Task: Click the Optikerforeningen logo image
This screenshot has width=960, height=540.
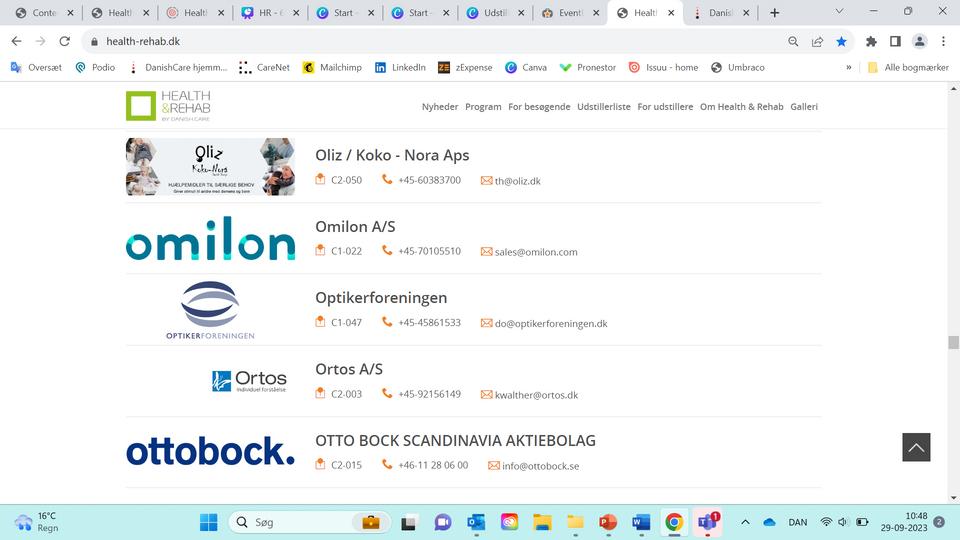Action: (210, 310)
